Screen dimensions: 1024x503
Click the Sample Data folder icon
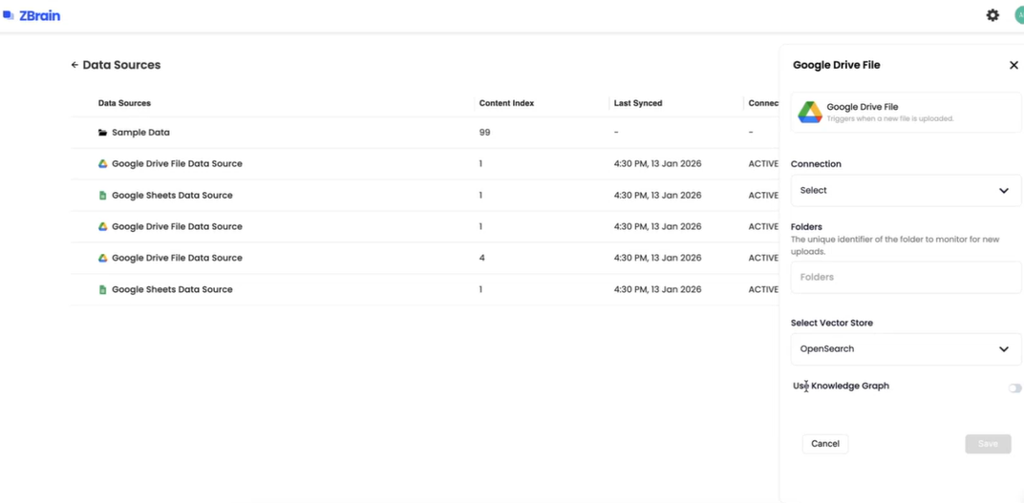click(102, 133)
